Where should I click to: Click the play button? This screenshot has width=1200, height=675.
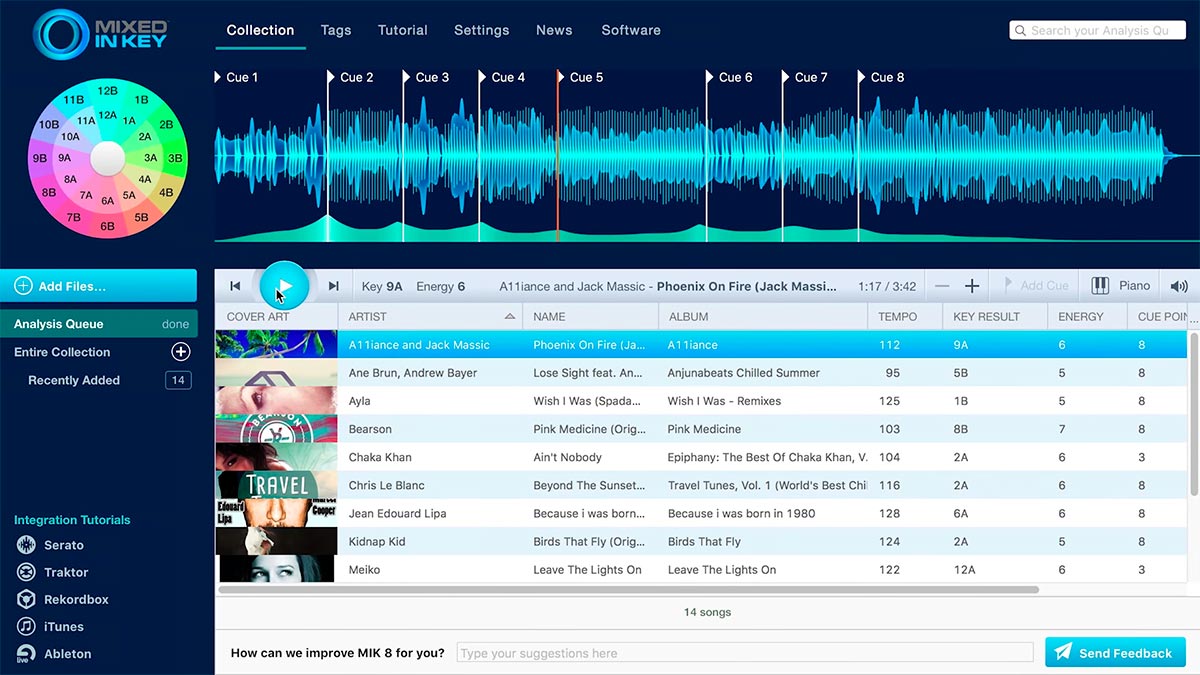pos(284,286)
